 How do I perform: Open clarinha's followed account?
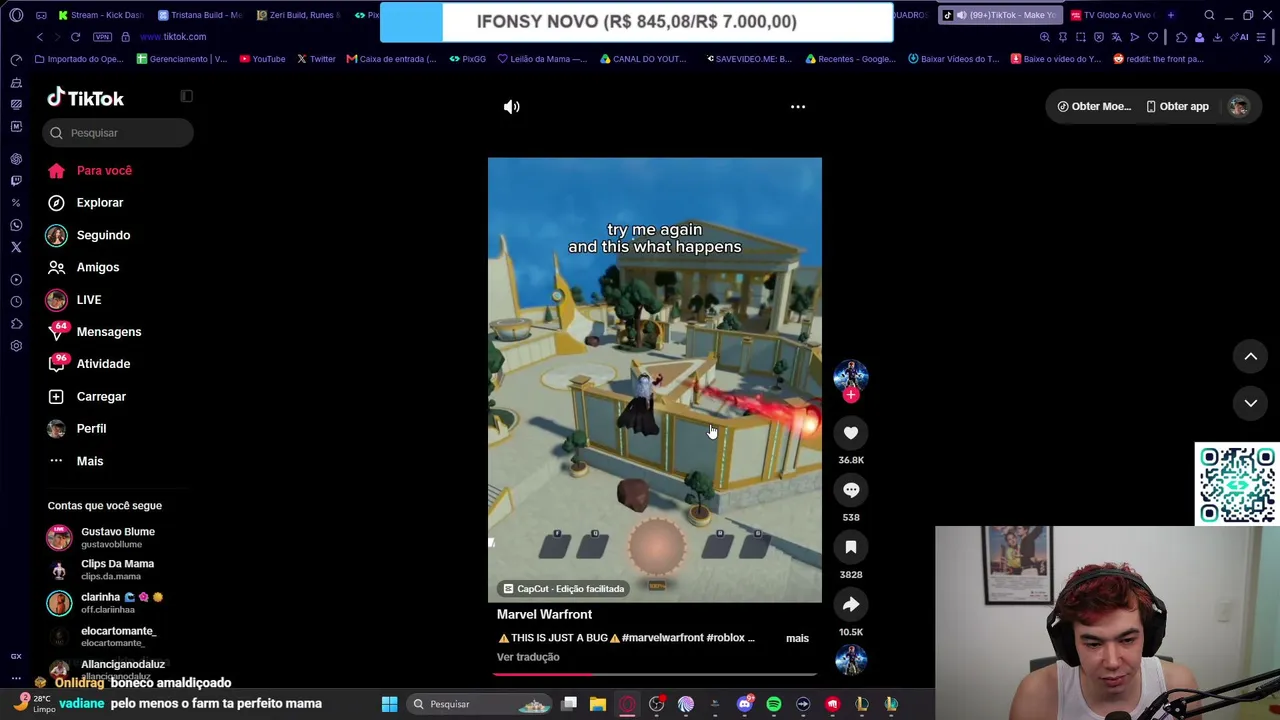click(104, 603)
